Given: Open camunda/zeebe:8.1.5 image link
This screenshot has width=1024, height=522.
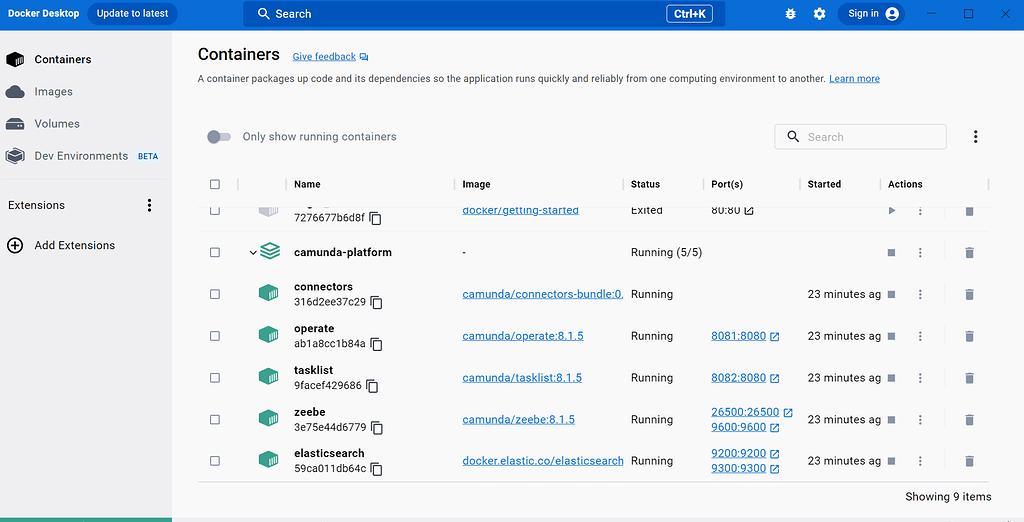Looking at the screenshot, I should (519, 419).
